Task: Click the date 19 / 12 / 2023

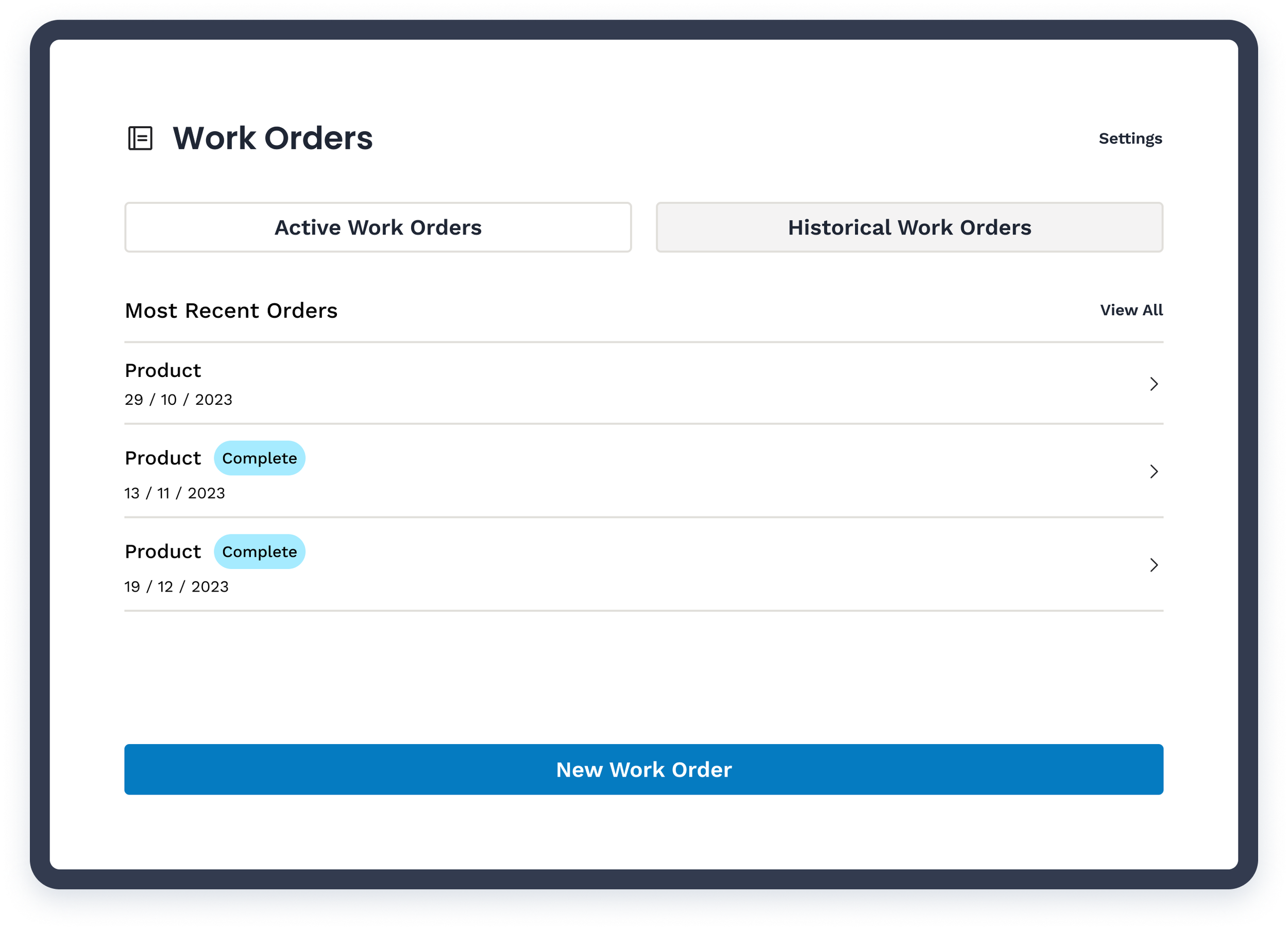Action: coord(177,587)
